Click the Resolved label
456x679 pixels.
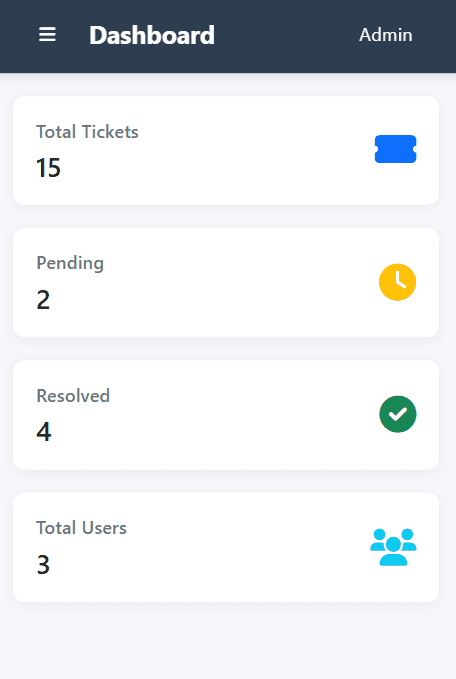click(73, 395)
